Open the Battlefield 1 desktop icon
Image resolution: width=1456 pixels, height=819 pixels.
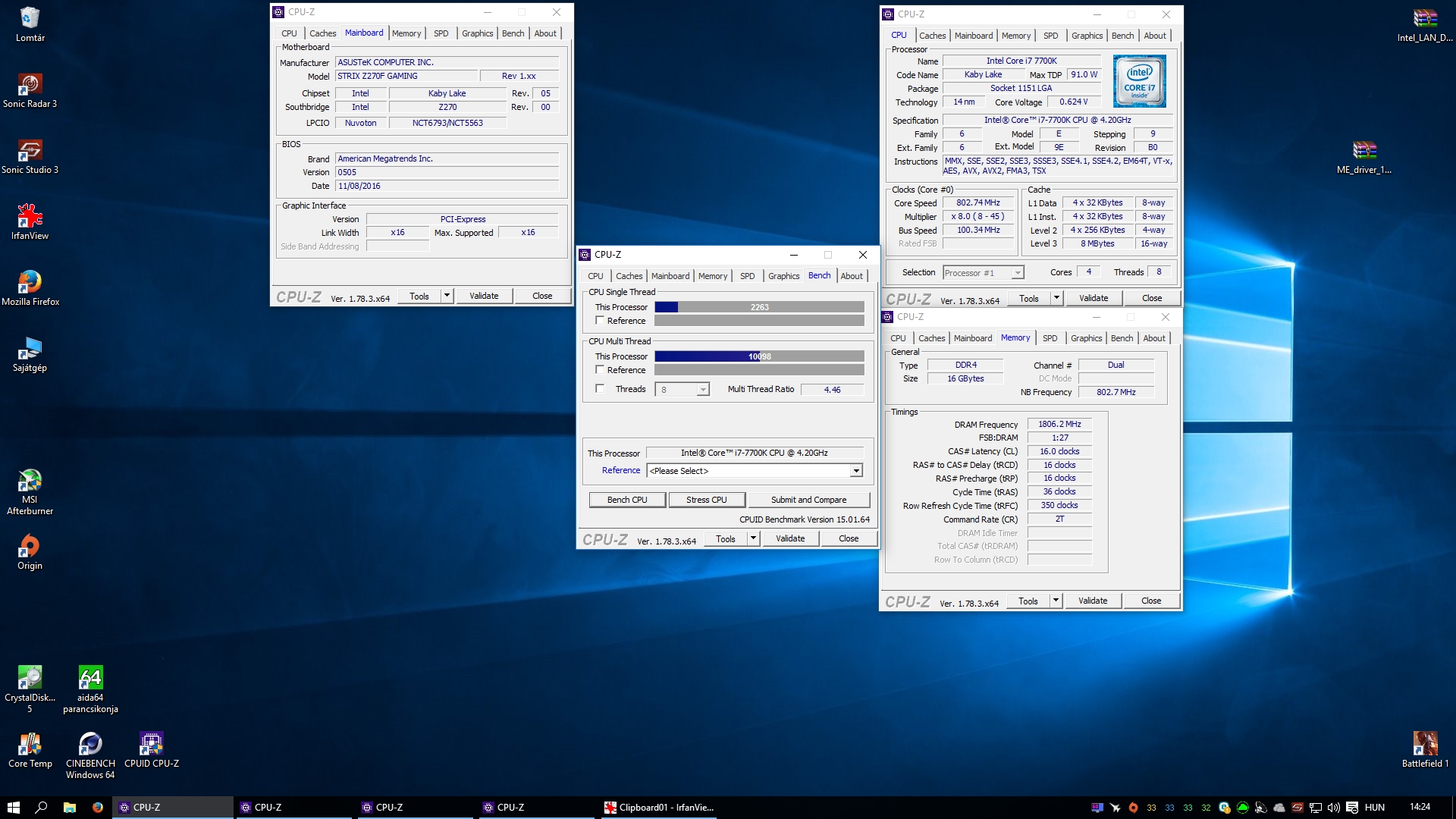(x=1425, y=750)
